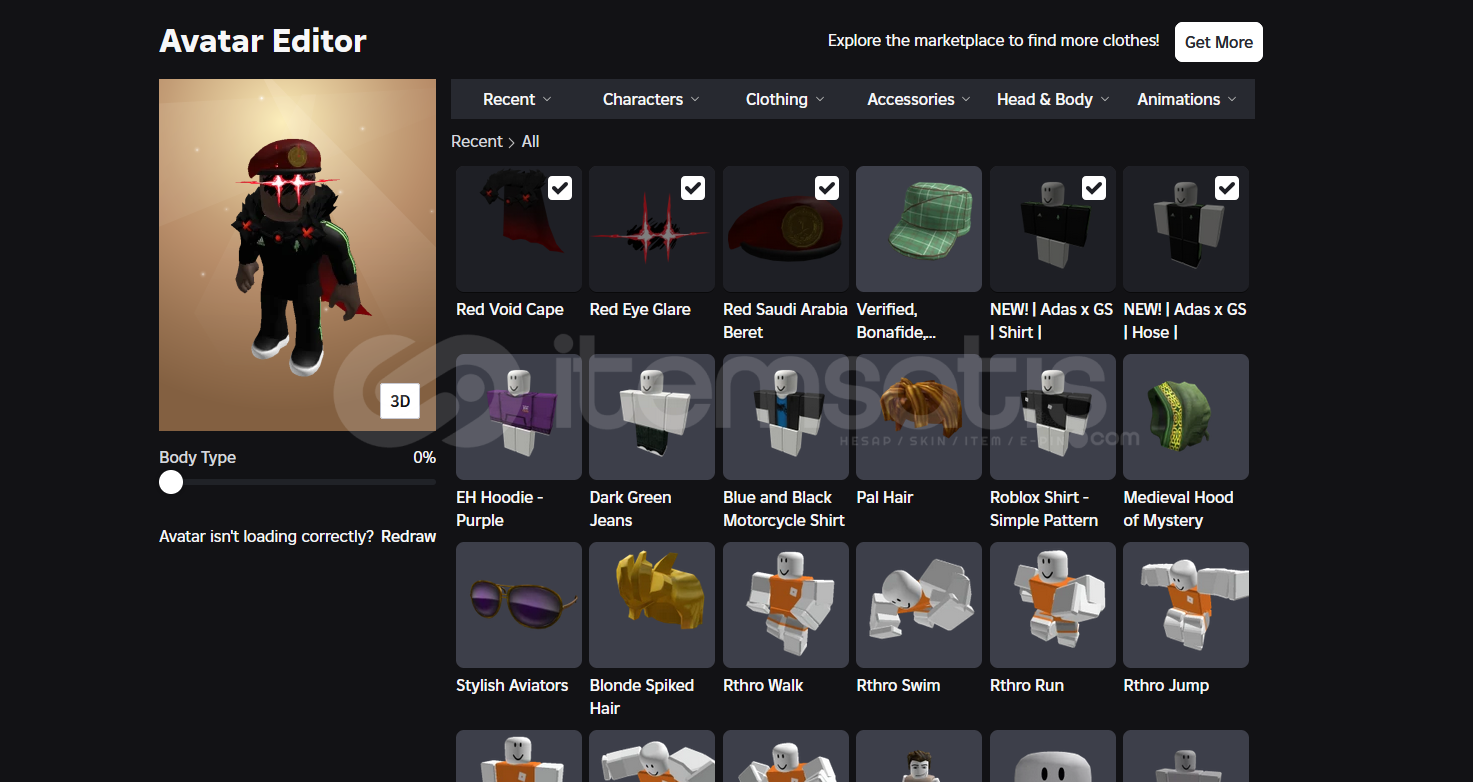Open the Dark Green Jeans name link
This screenshot has height=782, width=1473.
coord(630,508)
